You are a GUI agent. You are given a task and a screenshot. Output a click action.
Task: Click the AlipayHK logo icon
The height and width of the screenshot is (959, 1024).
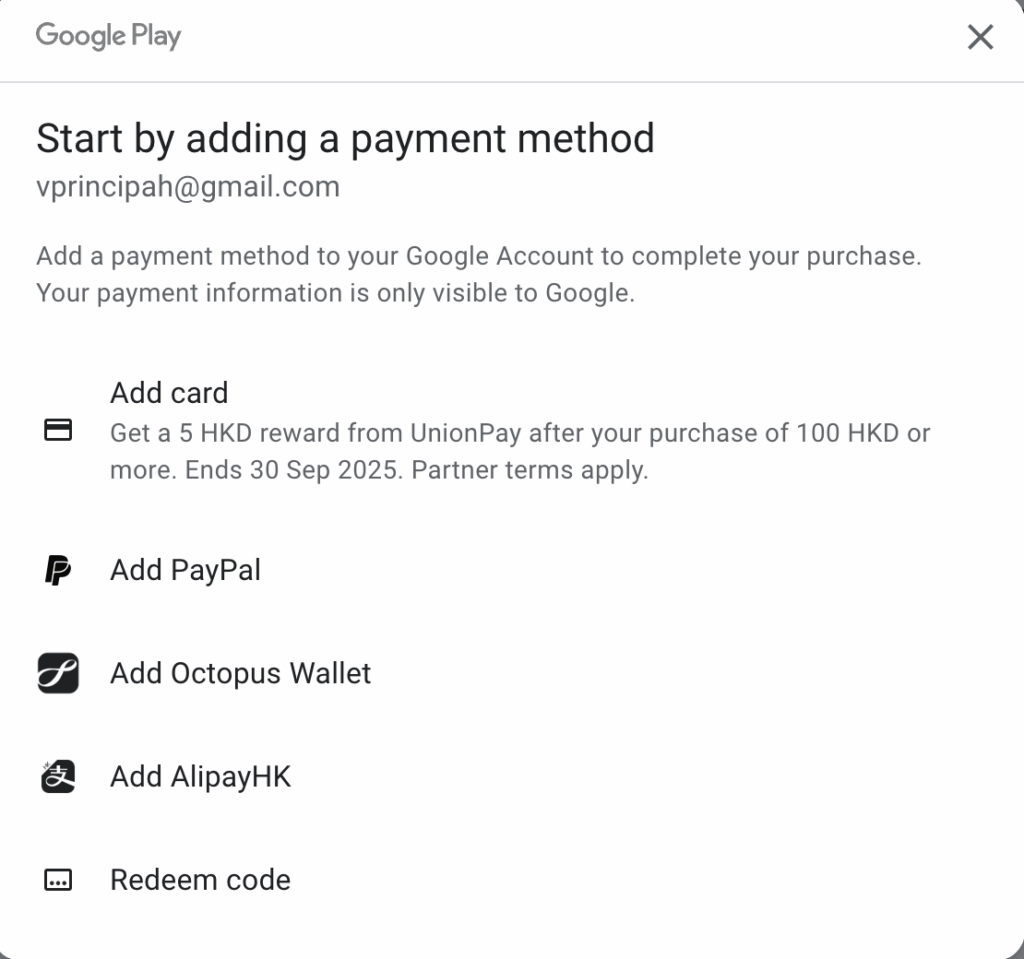pos(59,777)
